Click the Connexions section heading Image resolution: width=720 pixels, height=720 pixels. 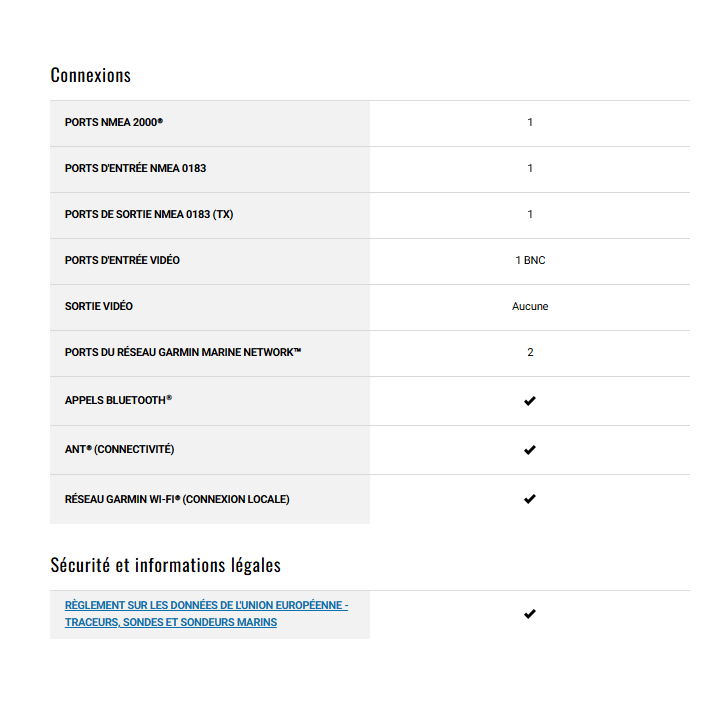tap(91, 75)
